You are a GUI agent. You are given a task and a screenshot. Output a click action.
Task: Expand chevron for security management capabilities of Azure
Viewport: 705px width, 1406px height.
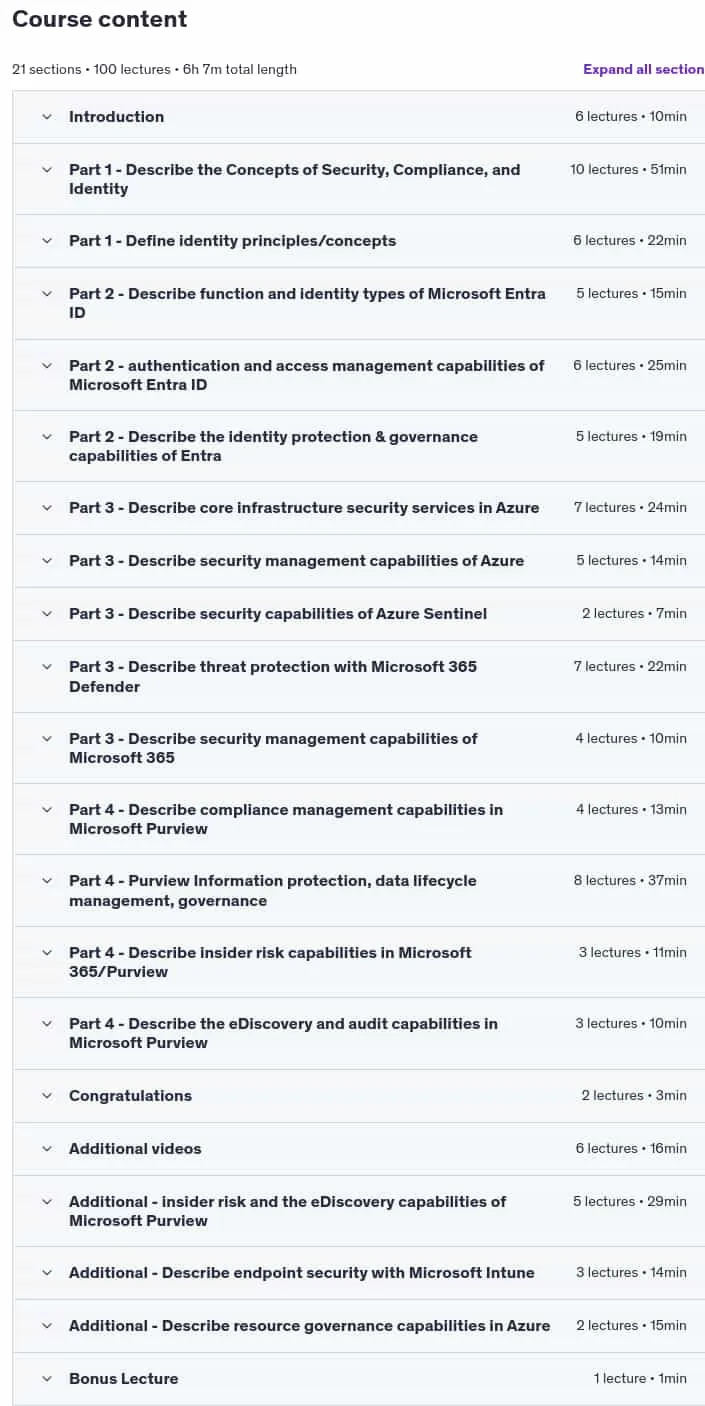tap(47, 561)
